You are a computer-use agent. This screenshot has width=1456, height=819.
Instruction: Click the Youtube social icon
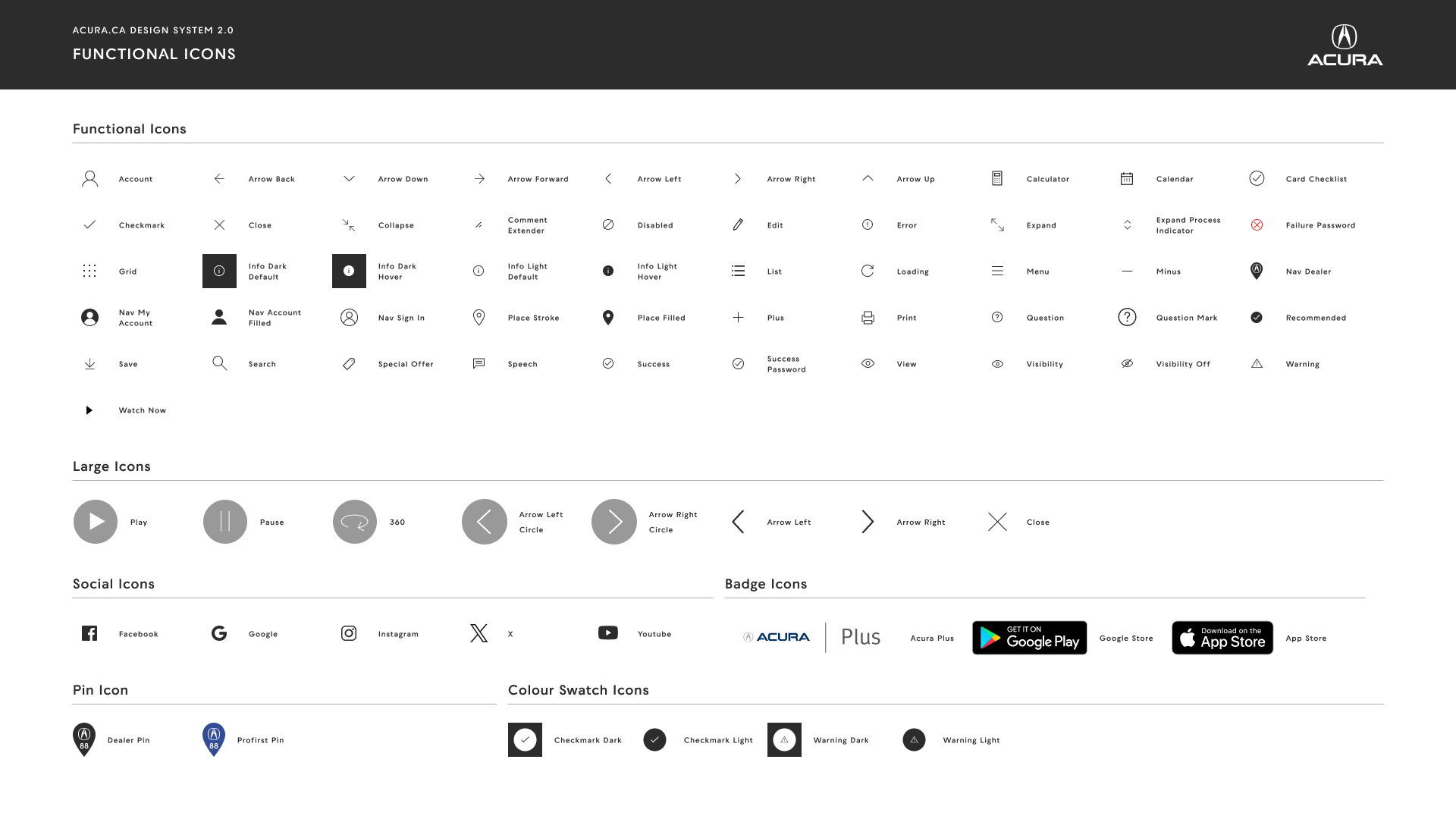(x=608, y=632)
